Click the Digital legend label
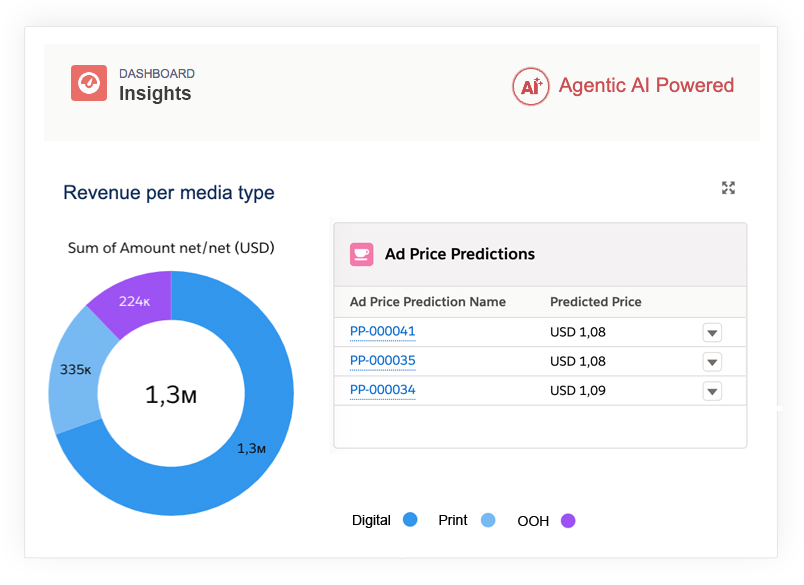The height and width of the screenshot is (585, 804). pyautogui.click(x=371, y=520)
